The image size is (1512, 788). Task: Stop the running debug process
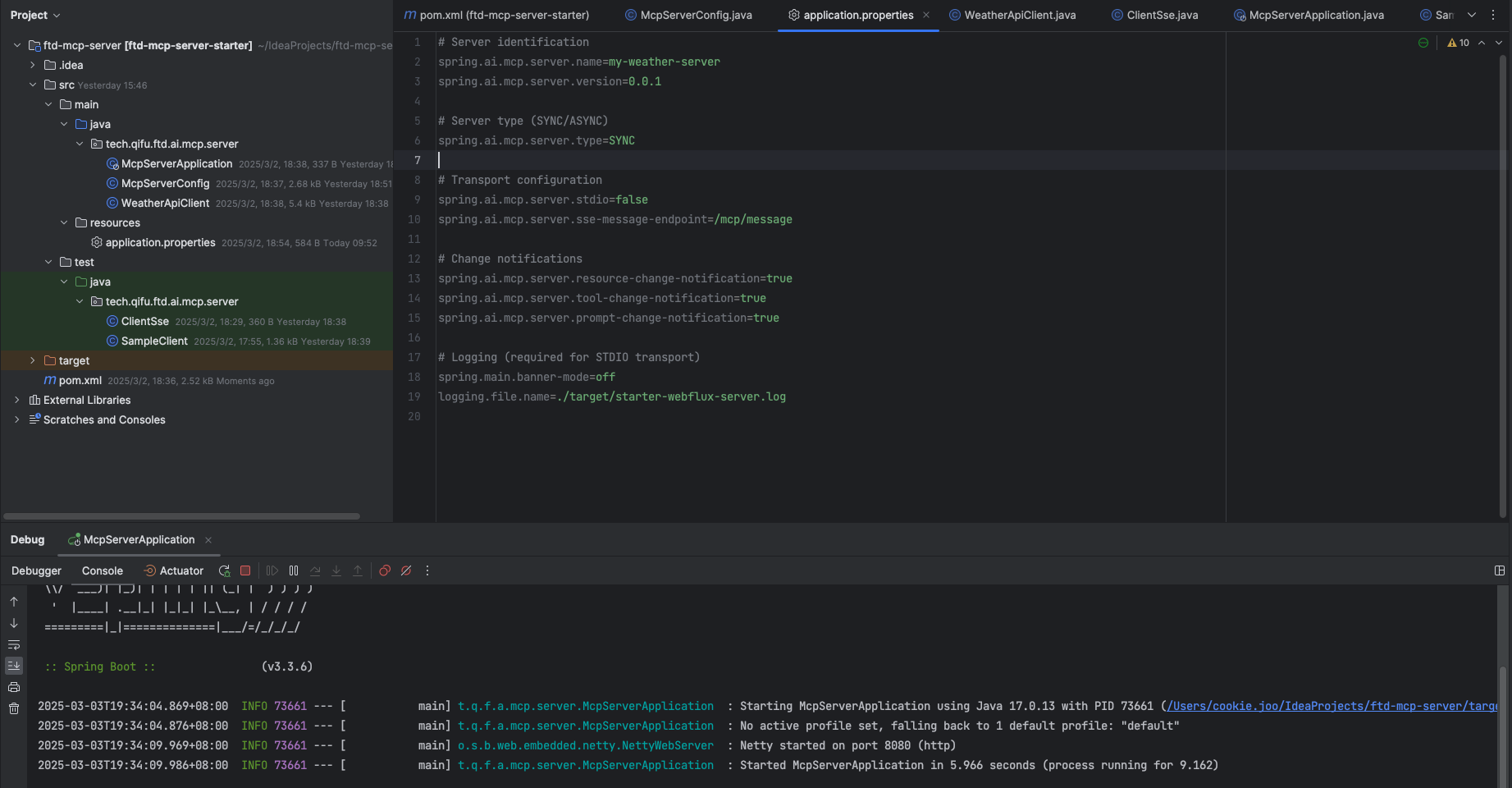point(245,570)
